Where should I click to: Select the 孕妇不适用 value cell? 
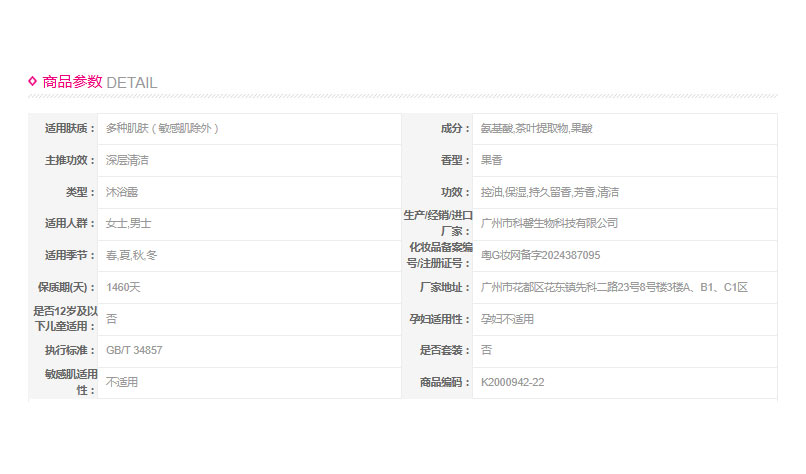pyautogui.click(x=507, y=319)
